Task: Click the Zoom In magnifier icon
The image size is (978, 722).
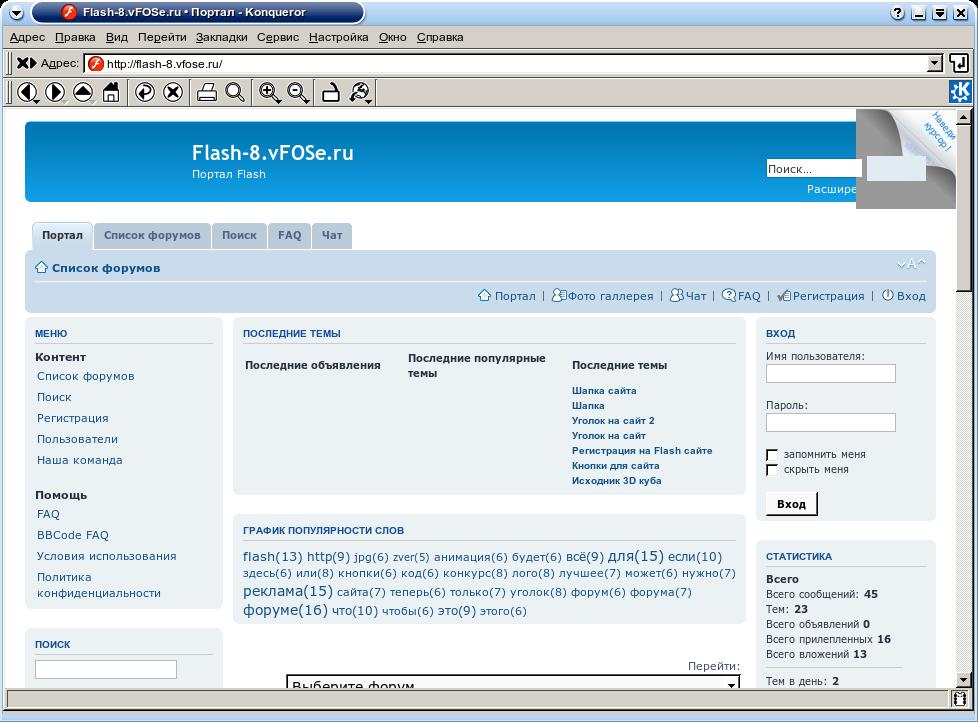Action: click(x=269, y=93)
